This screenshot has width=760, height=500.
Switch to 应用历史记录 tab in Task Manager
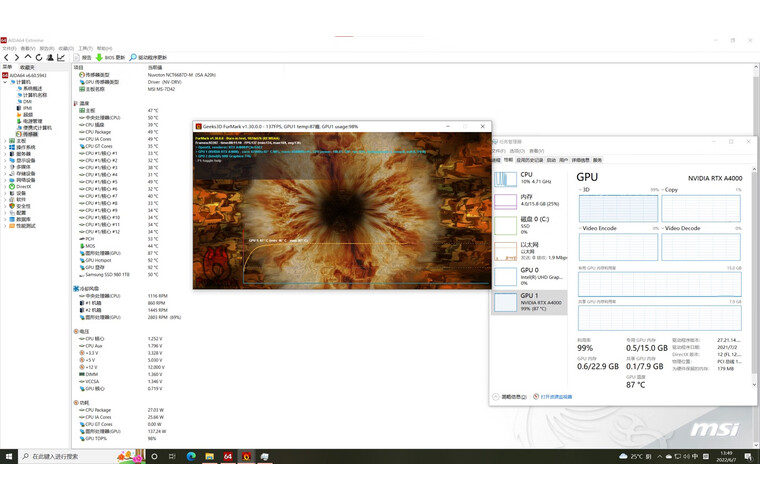526,160
